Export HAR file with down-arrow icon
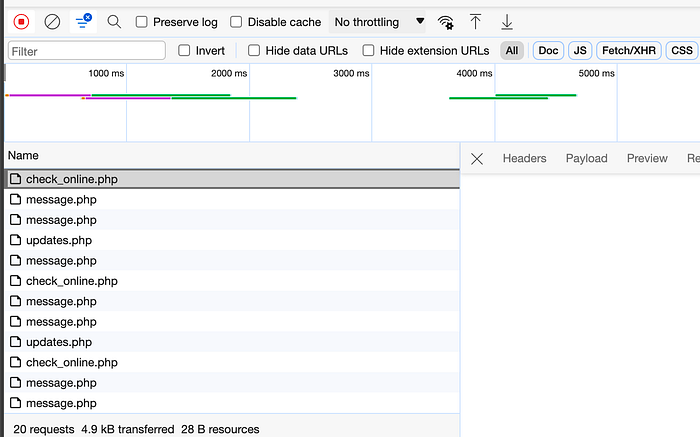The image size is (700, 437). pos(507,22)
